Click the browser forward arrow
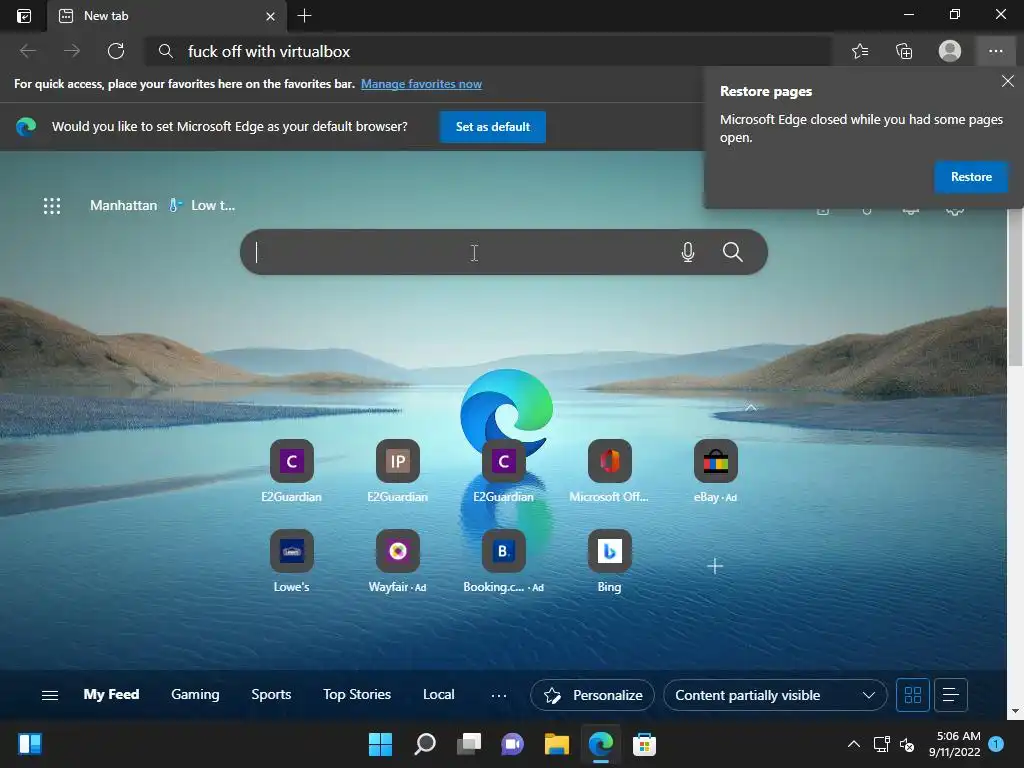 (x=72, y=51)
